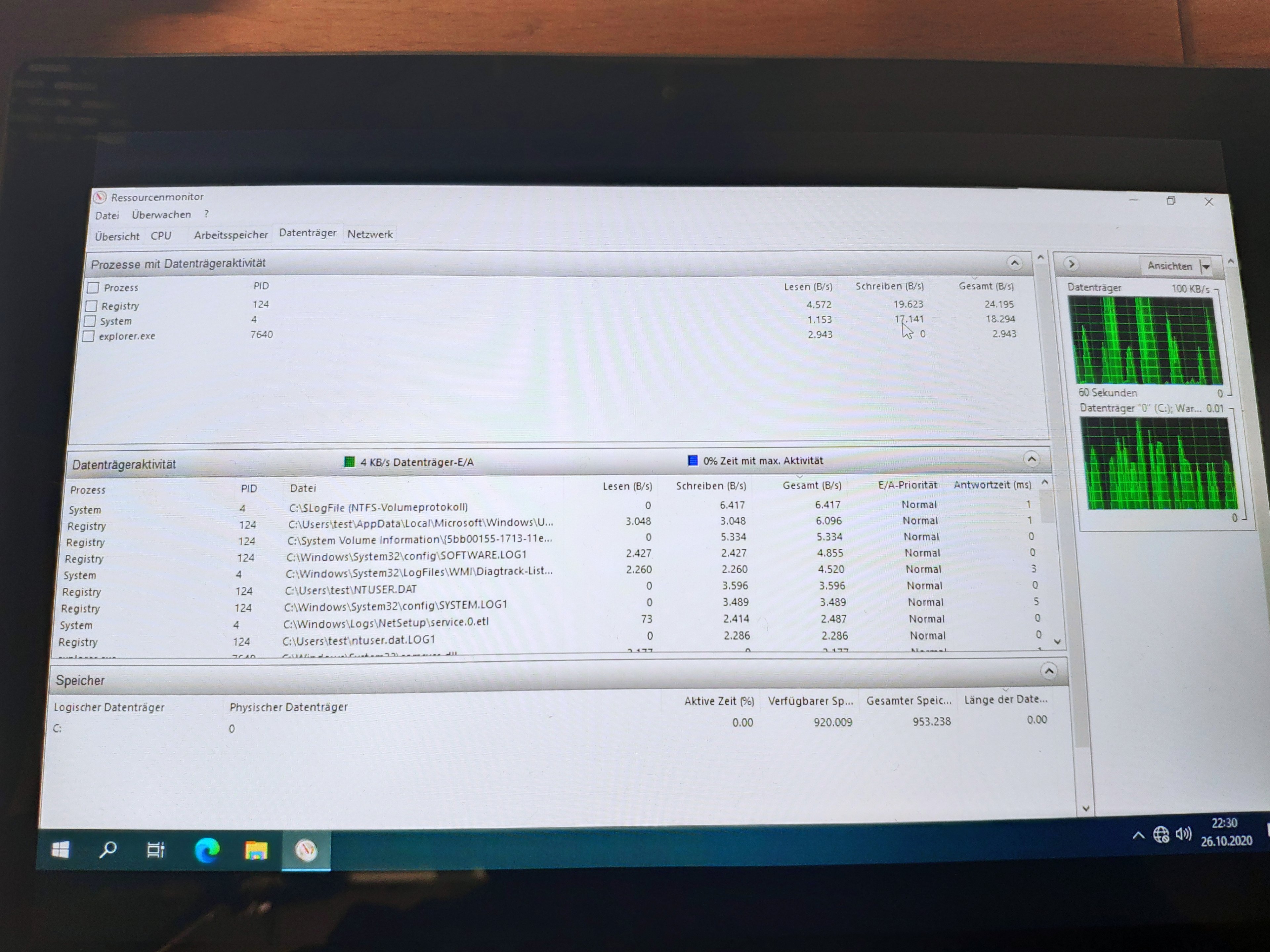Open the Überwachen menu
The height and width of the screenshot is (952, 1270).
(x=161, y=215)
